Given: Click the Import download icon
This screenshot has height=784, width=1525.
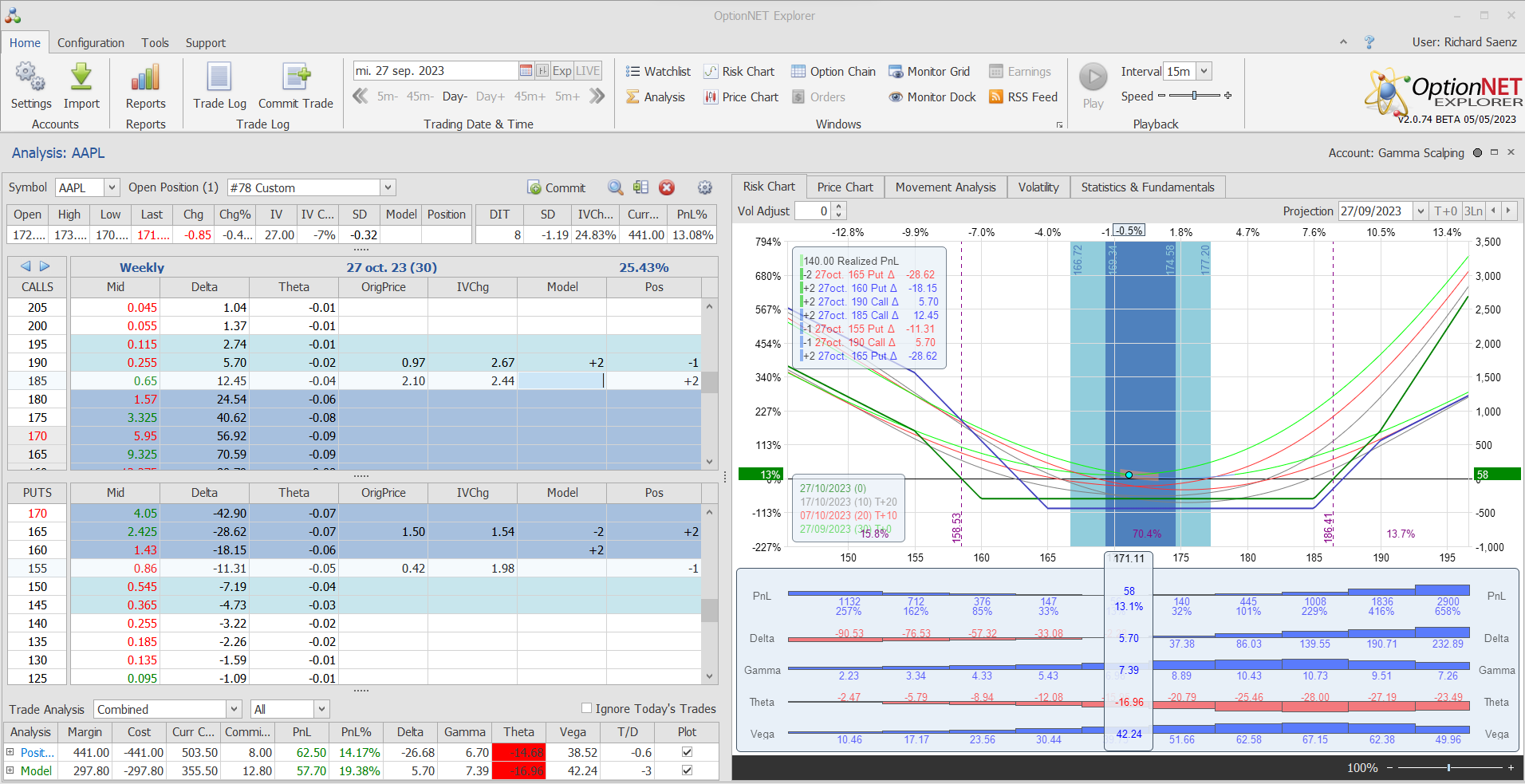Looking at the screenshot, I should click(81, 77).
